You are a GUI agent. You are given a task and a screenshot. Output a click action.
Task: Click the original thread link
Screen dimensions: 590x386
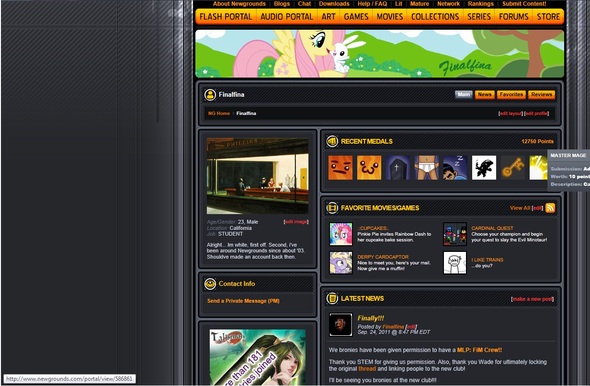[367, 369]
